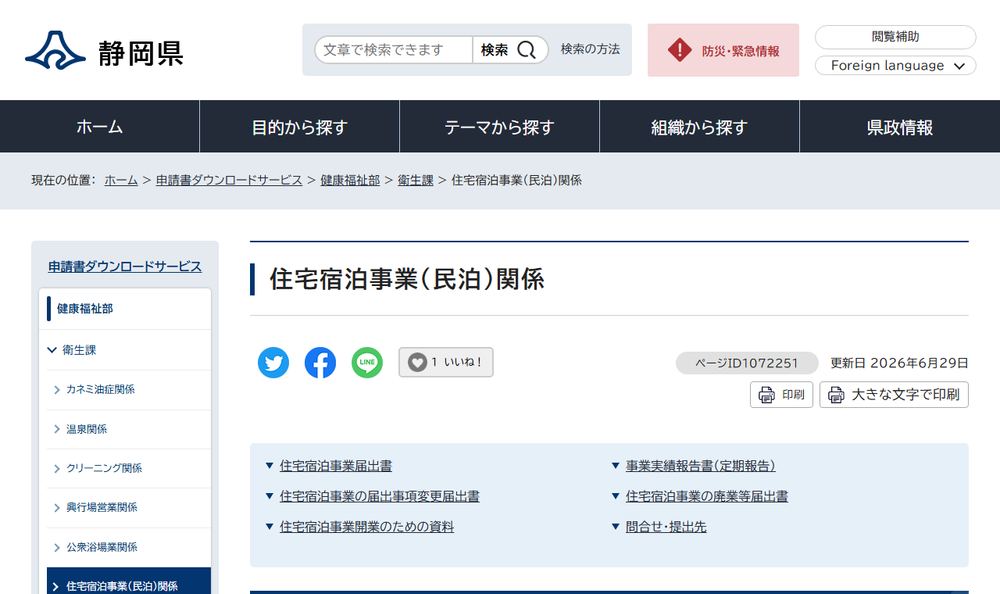The width and height of the screenshot is (1000, 594).
Task: Click 大きな文字で印刷 button
Action: (893, 394)
